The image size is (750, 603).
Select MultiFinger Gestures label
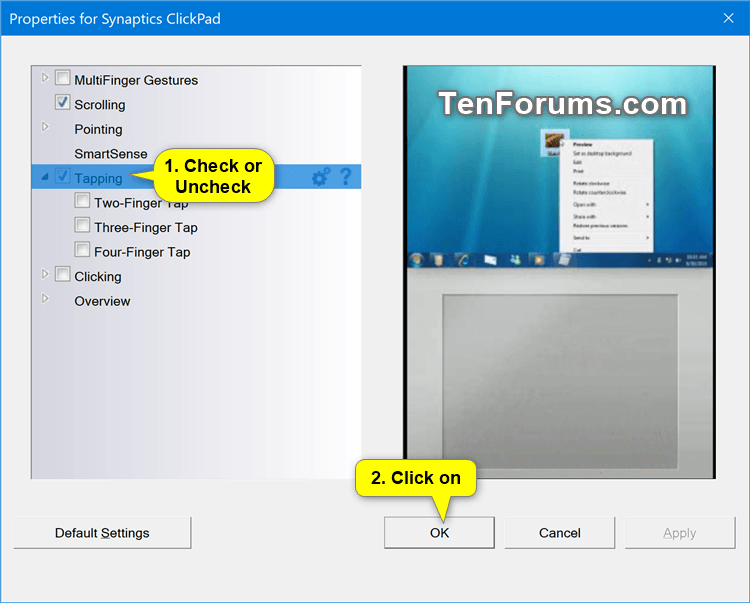pyautogui.click(x=136, y=80)
